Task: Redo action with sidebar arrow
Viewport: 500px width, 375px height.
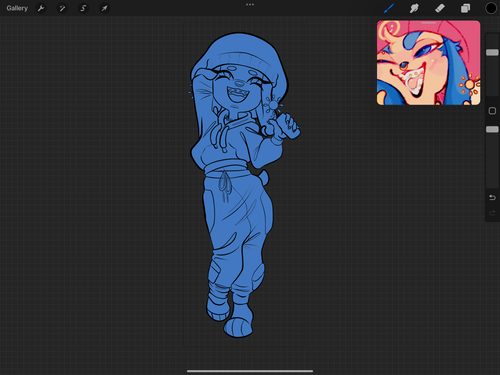Action: [x=492, y=213]
